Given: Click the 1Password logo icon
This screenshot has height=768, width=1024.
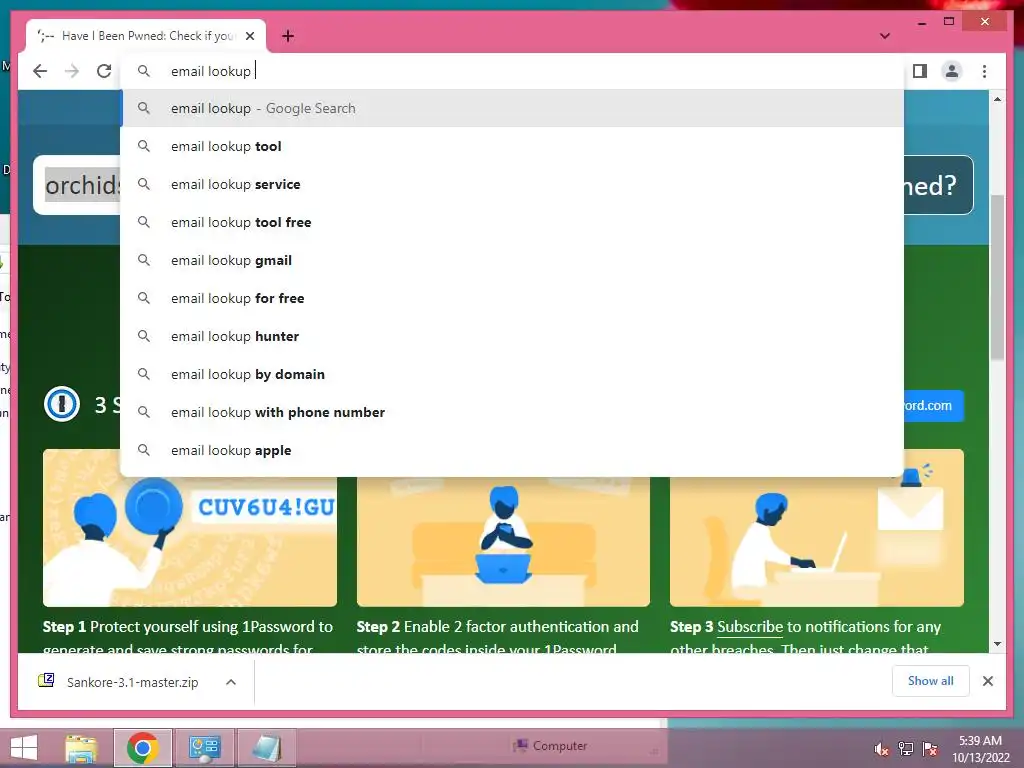Looking at the screenshot, I should [62, 404].
